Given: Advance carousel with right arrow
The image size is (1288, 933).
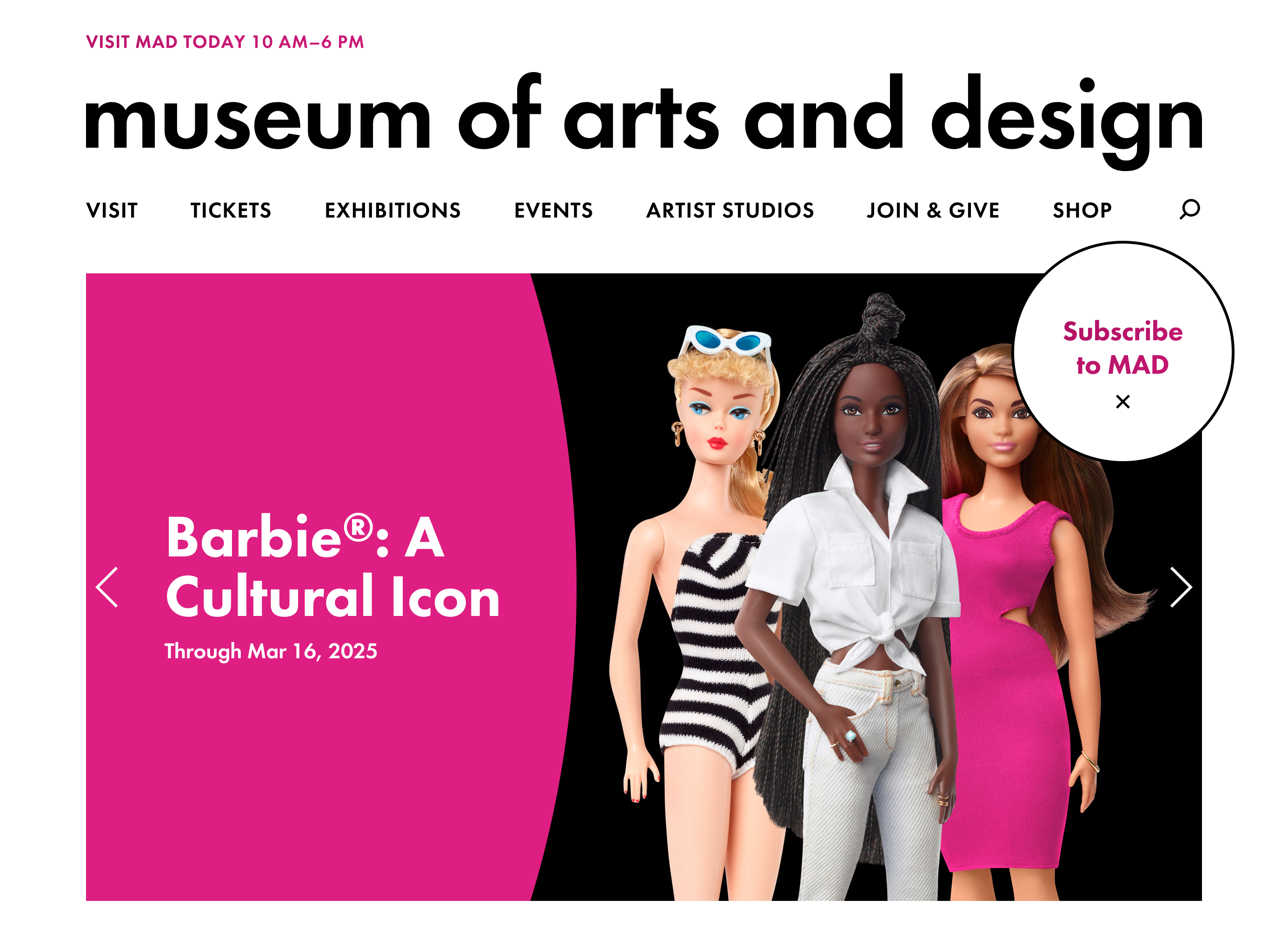Looking at the screenshot, I should coord(1181,587).
